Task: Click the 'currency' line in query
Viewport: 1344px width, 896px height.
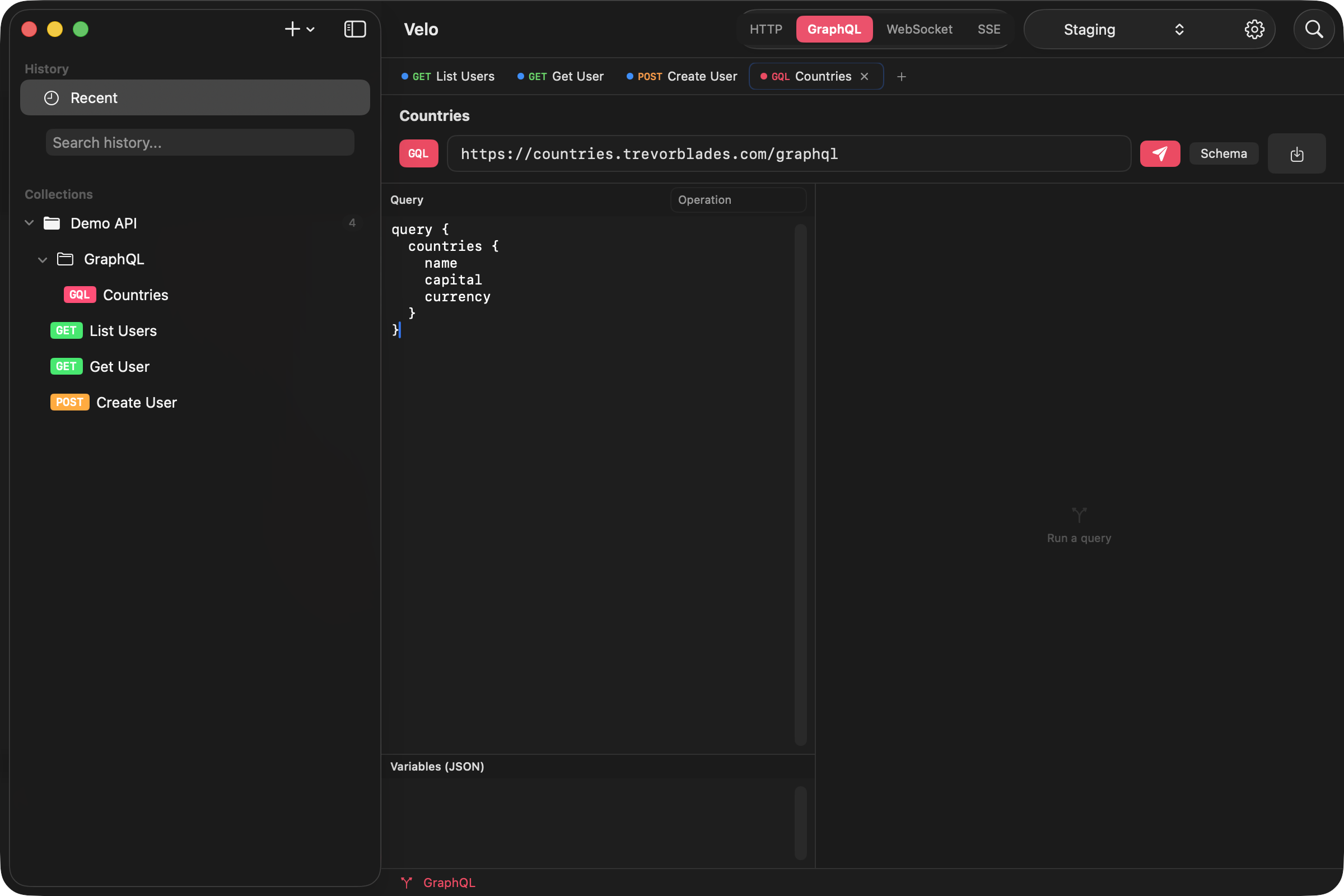Action: click(457, 297)
